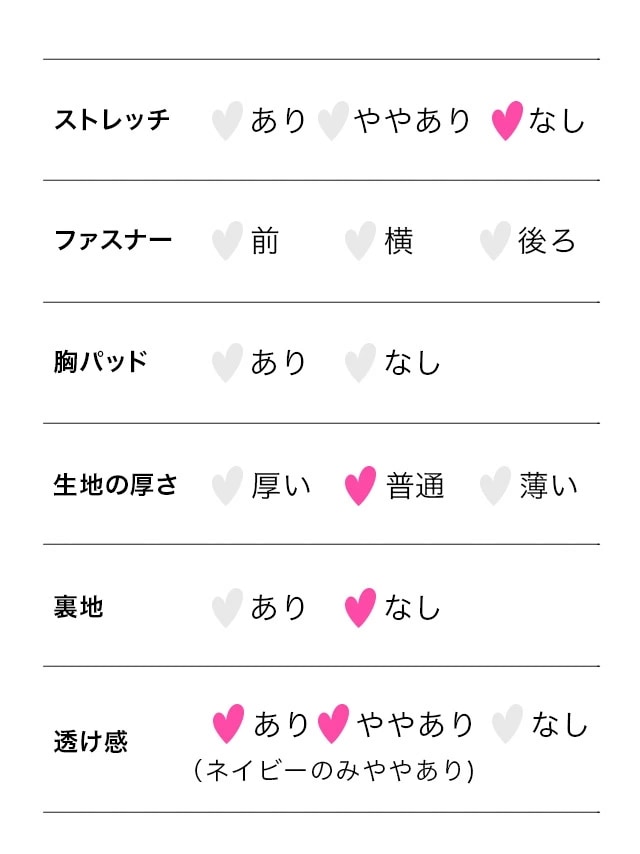Viewport: 640px width, 854px height.
Task: Click the 透け感 row label
Action: pos(90,742)
